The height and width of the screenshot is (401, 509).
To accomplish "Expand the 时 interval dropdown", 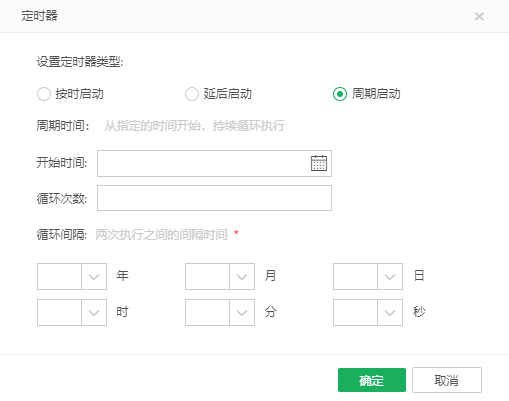I will 94,312.
